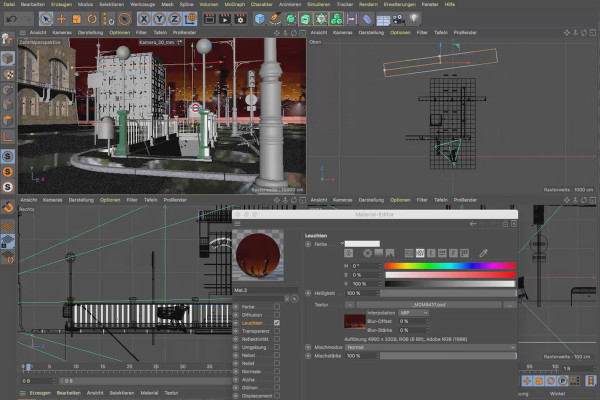The image size is (600, 400).
Task: Toggle world coordinate system icon
Action: (190, 19)
